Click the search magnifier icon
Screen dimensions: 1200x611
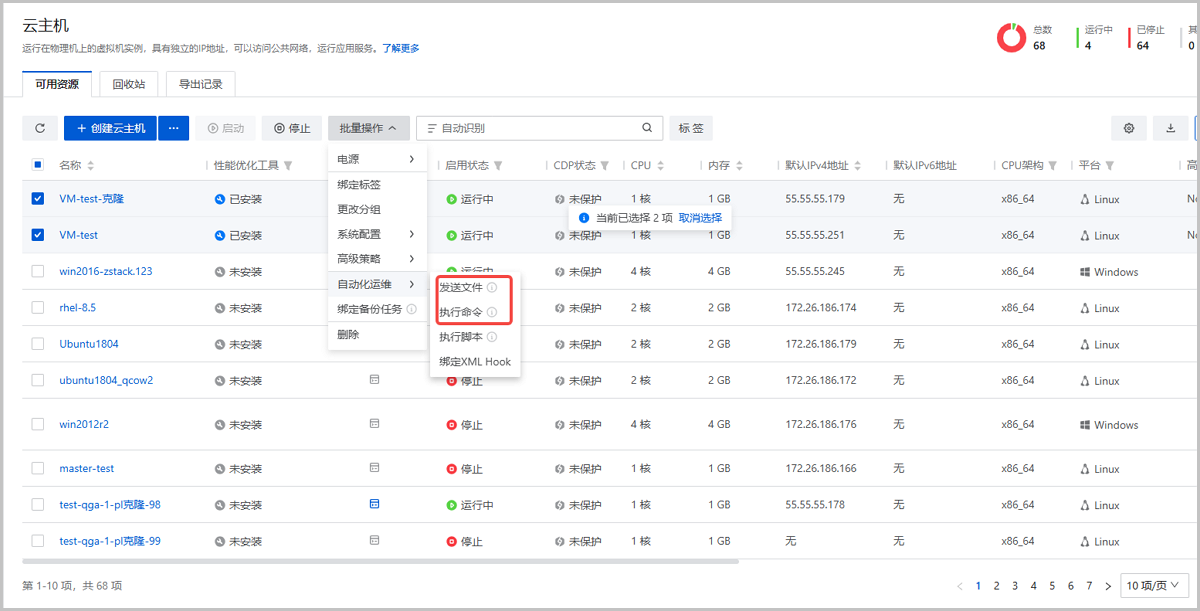(x=647, y=128)
